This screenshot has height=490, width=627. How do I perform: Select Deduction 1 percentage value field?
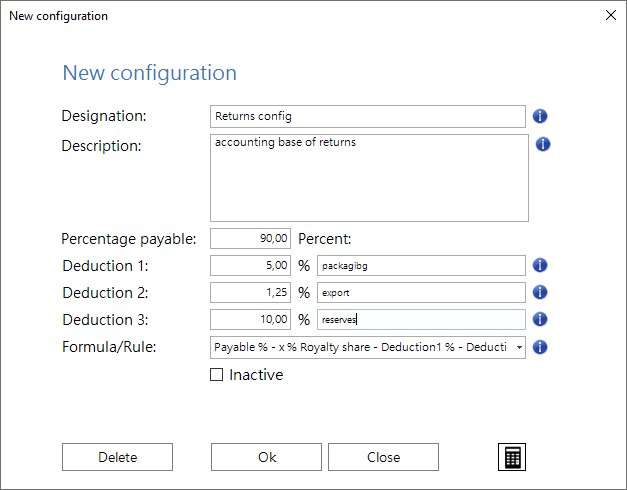point(250,266)
